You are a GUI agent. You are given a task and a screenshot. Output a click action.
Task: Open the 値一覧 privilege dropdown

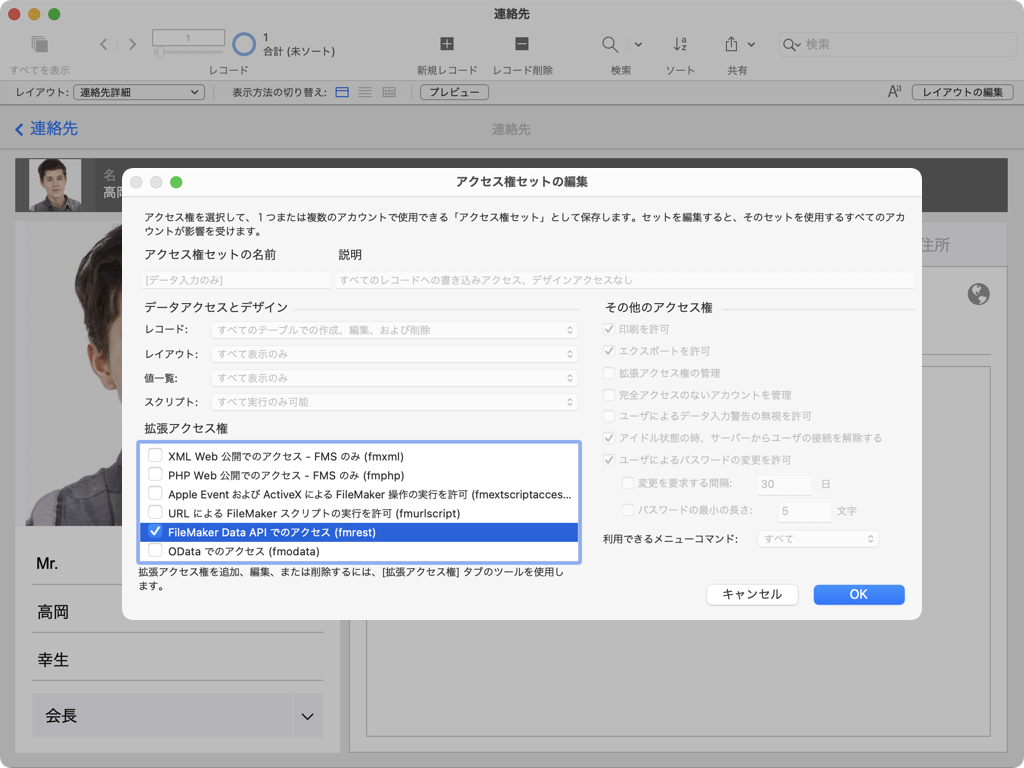pyautogui.click(x=394, y=378)
